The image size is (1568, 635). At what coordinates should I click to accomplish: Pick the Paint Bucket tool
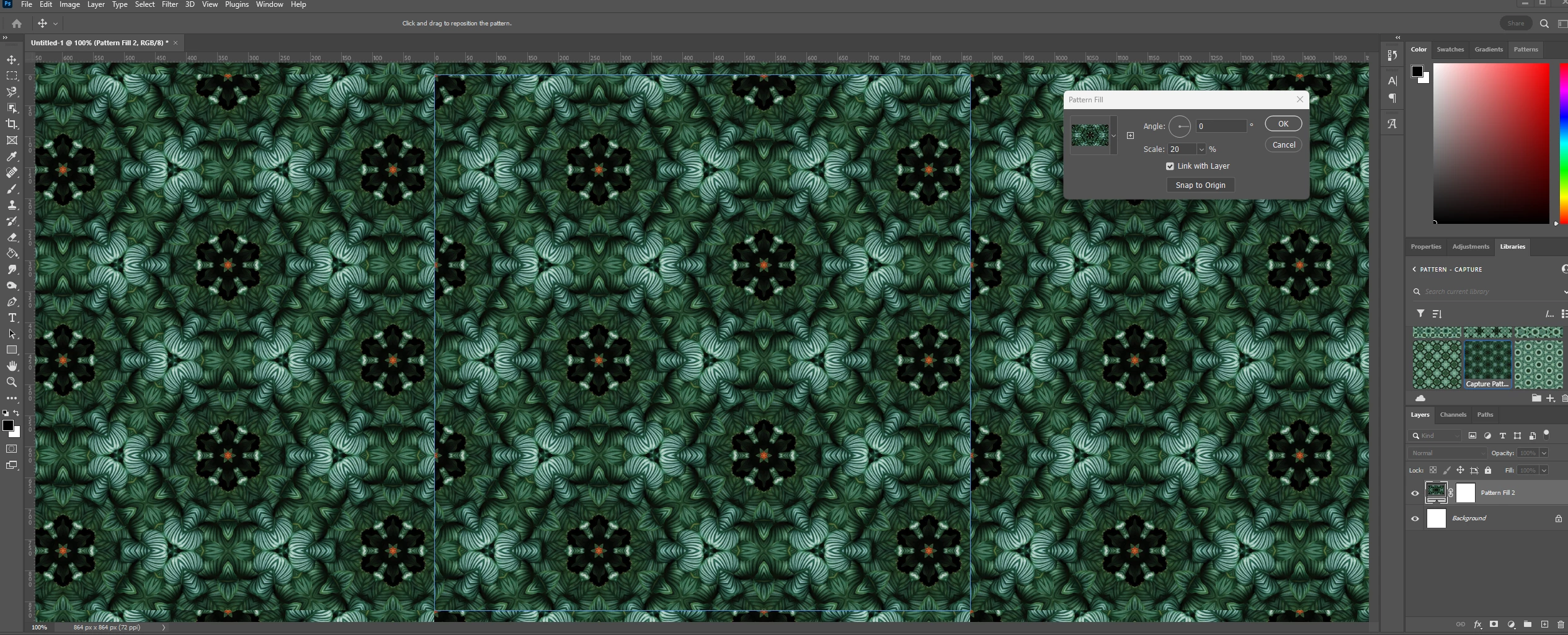pos(12,253)
